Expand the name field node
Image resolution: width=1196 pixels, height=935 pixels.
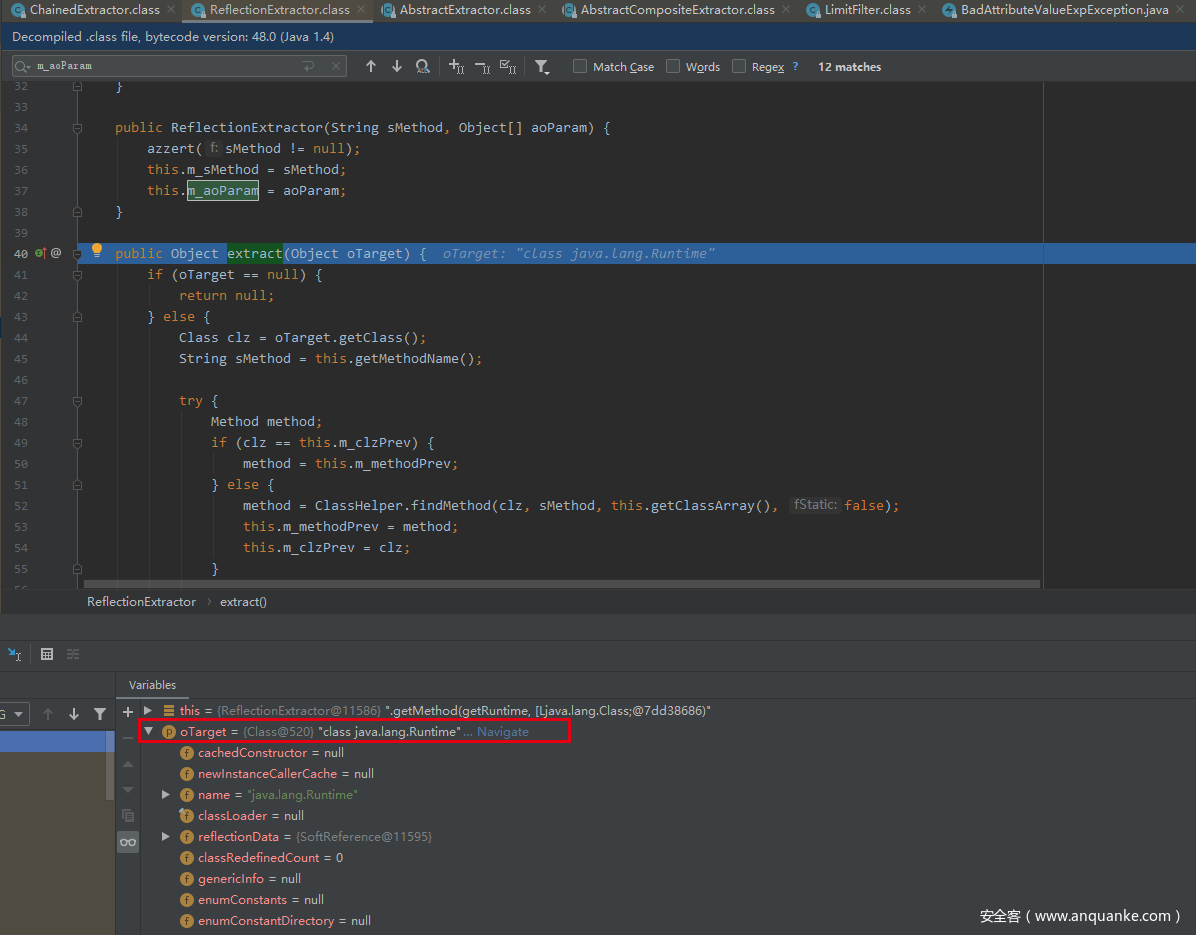166,795
